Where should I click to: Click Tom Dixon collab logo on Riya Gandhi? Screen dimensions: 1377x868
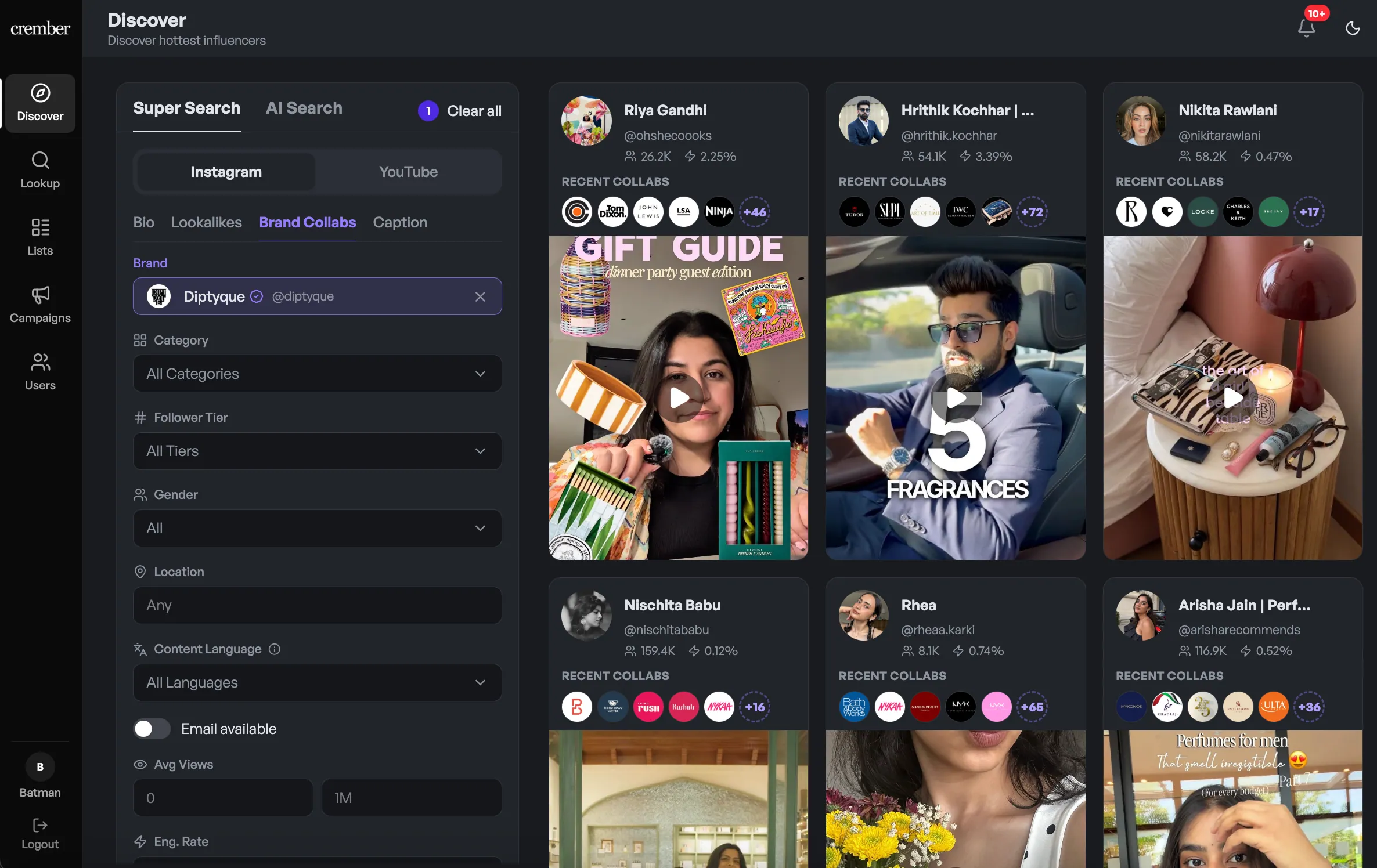pos(612,212)
